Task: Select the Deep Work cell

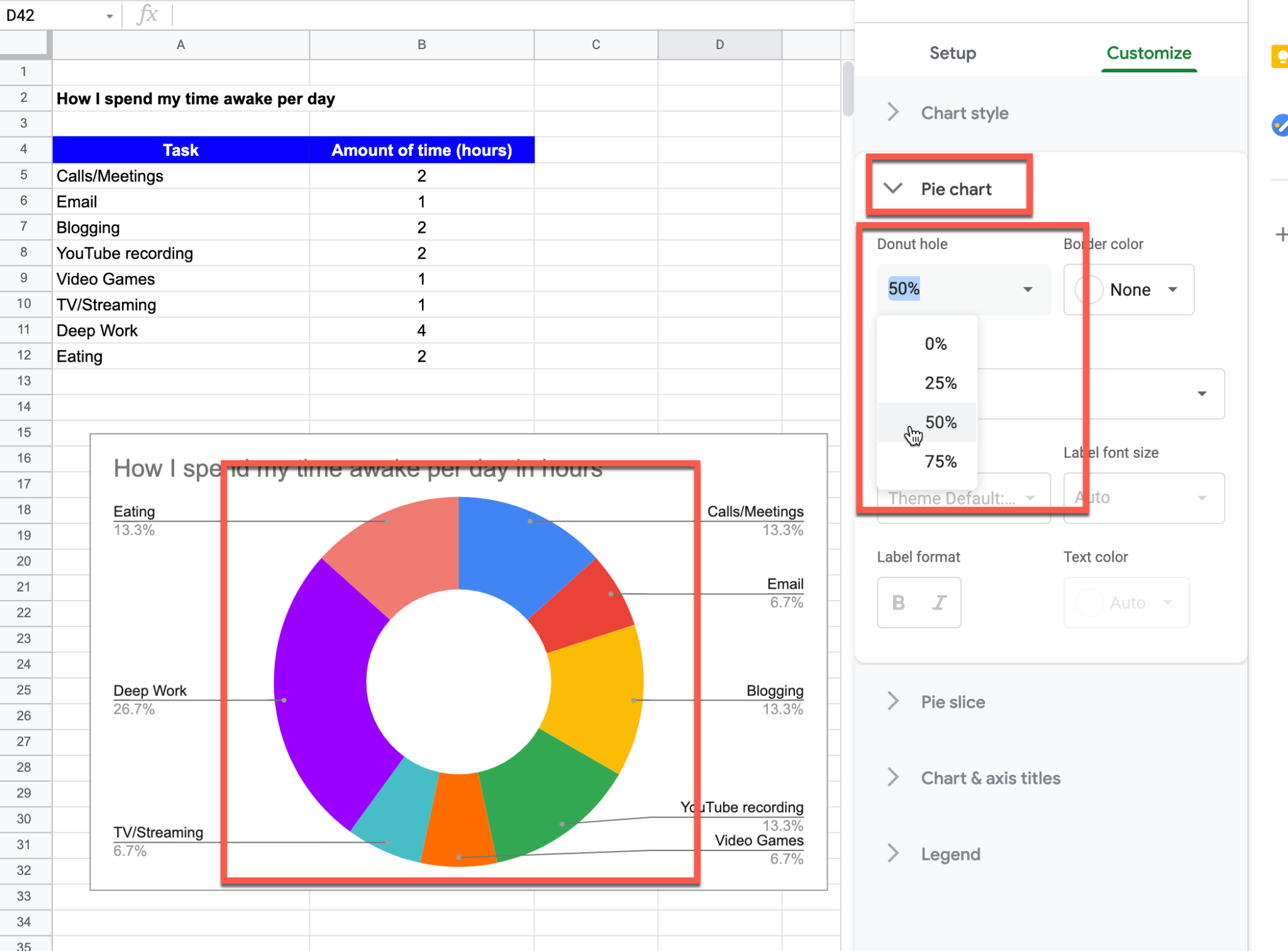Action: tap(180, 331)
